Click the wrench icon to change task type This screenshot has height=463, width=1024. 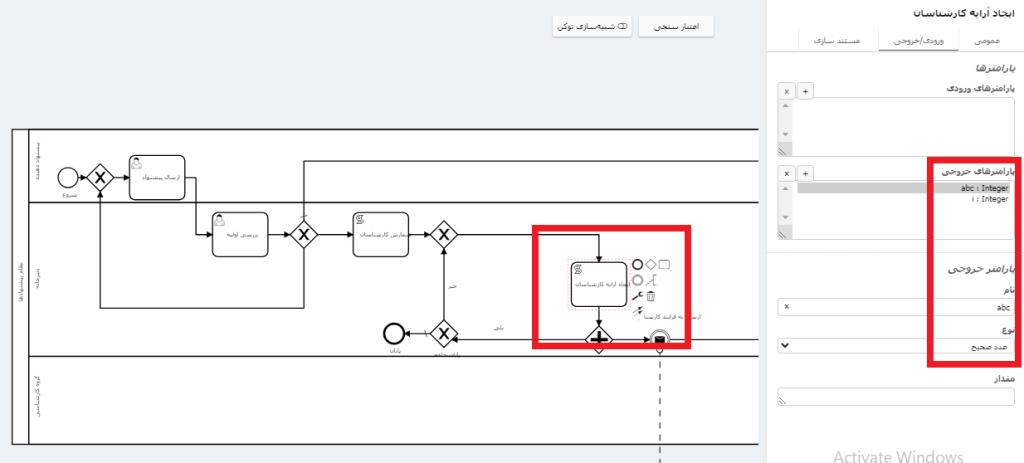[637, 296]
